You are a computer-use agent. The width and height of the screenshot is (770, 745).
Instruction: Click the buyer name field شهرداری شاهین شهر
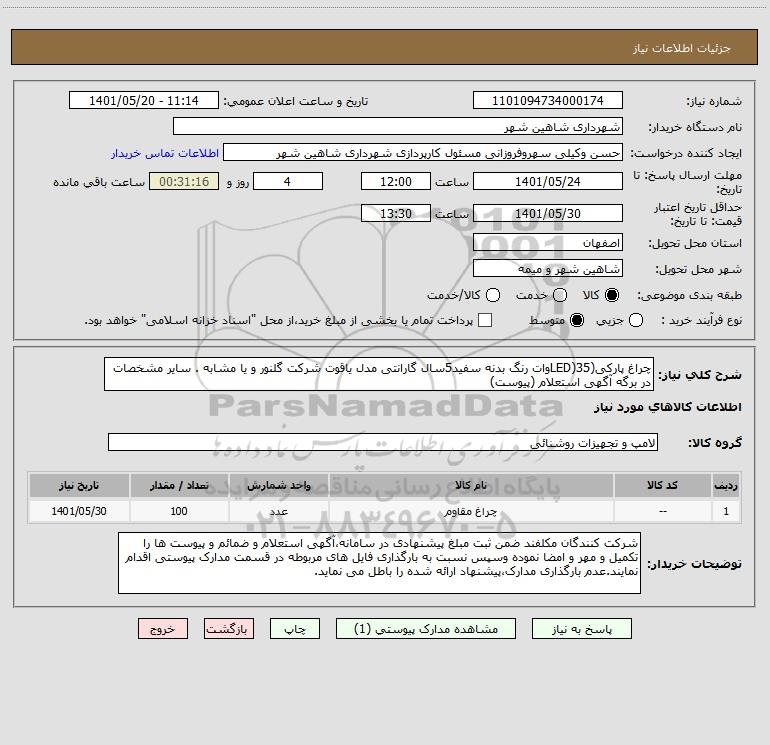click(398, 126)
